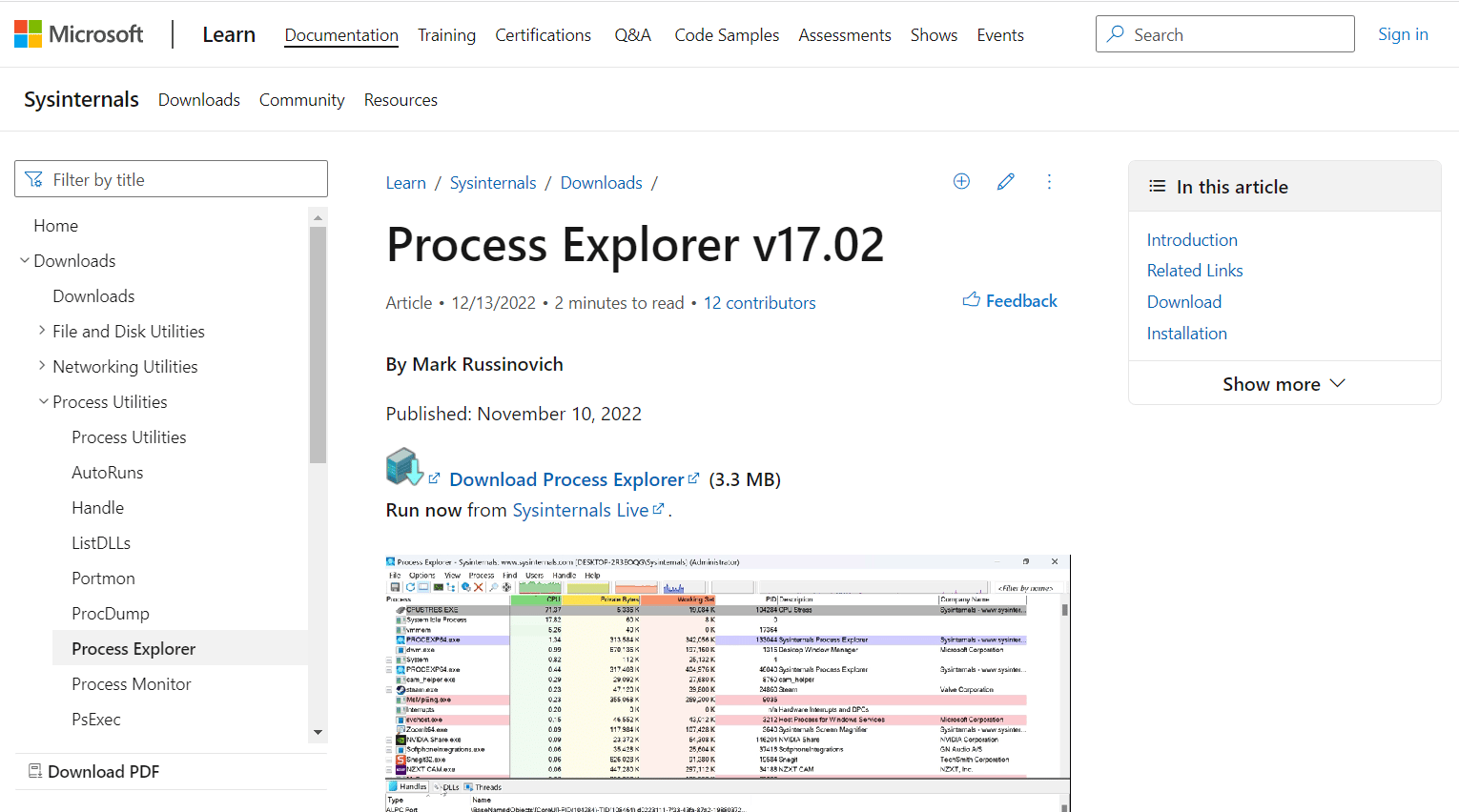The image size is (1459, 812).
Task: Open Handle in the sidebar
Action: coord(98,508)
